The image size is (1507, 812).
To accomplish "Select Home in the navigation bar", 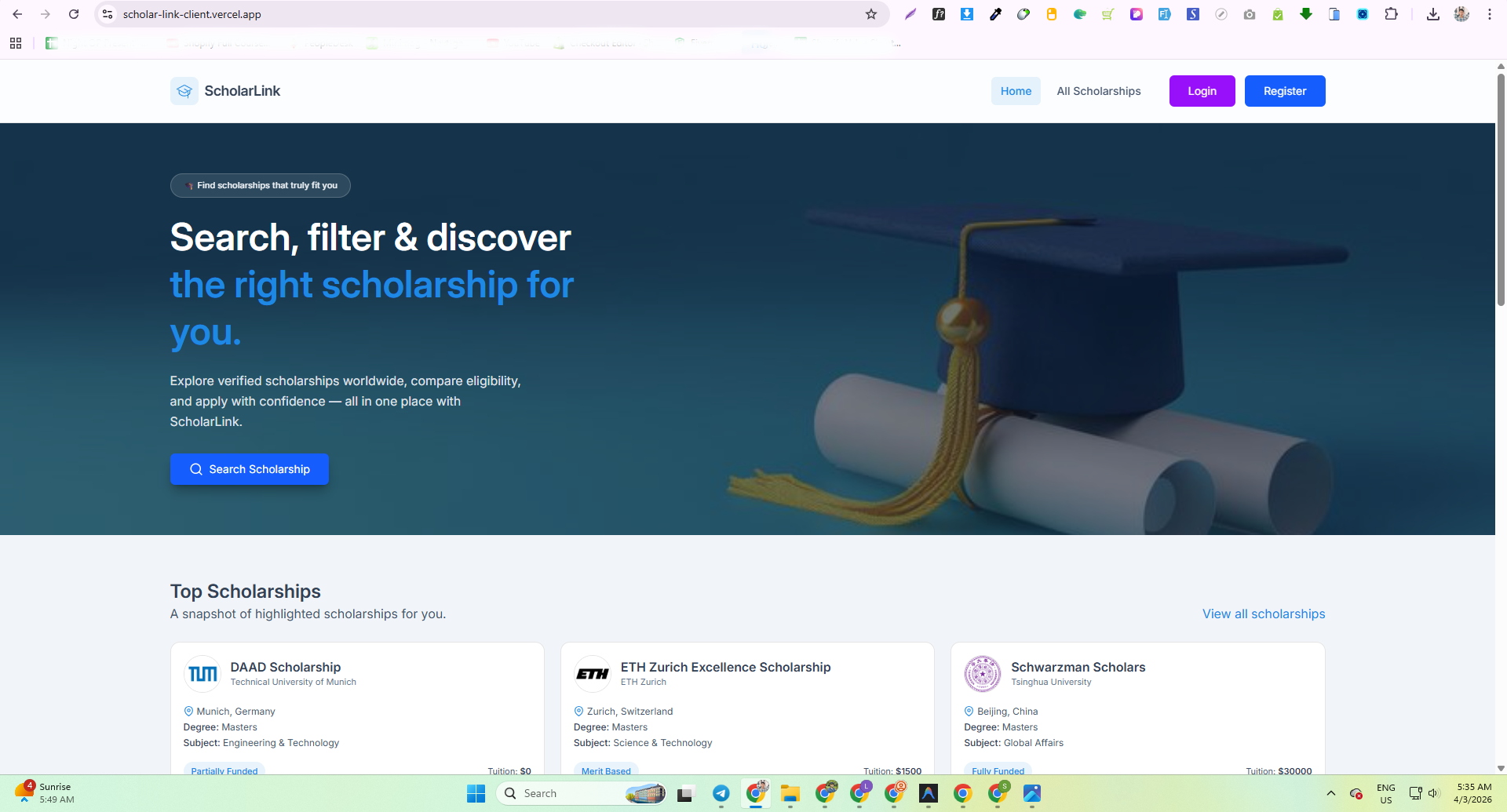I will pos(1016,91).
